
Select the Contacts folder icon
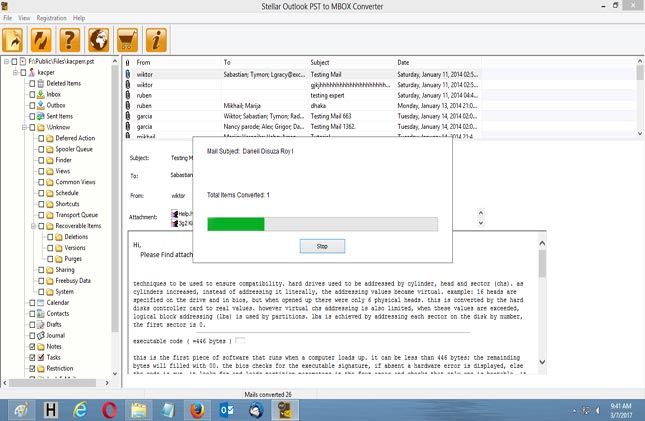[41, 314]
